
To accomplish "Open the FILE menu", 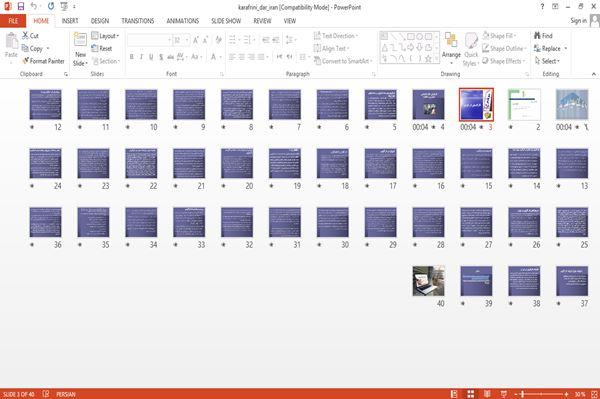I will click(x=13, y=21).
